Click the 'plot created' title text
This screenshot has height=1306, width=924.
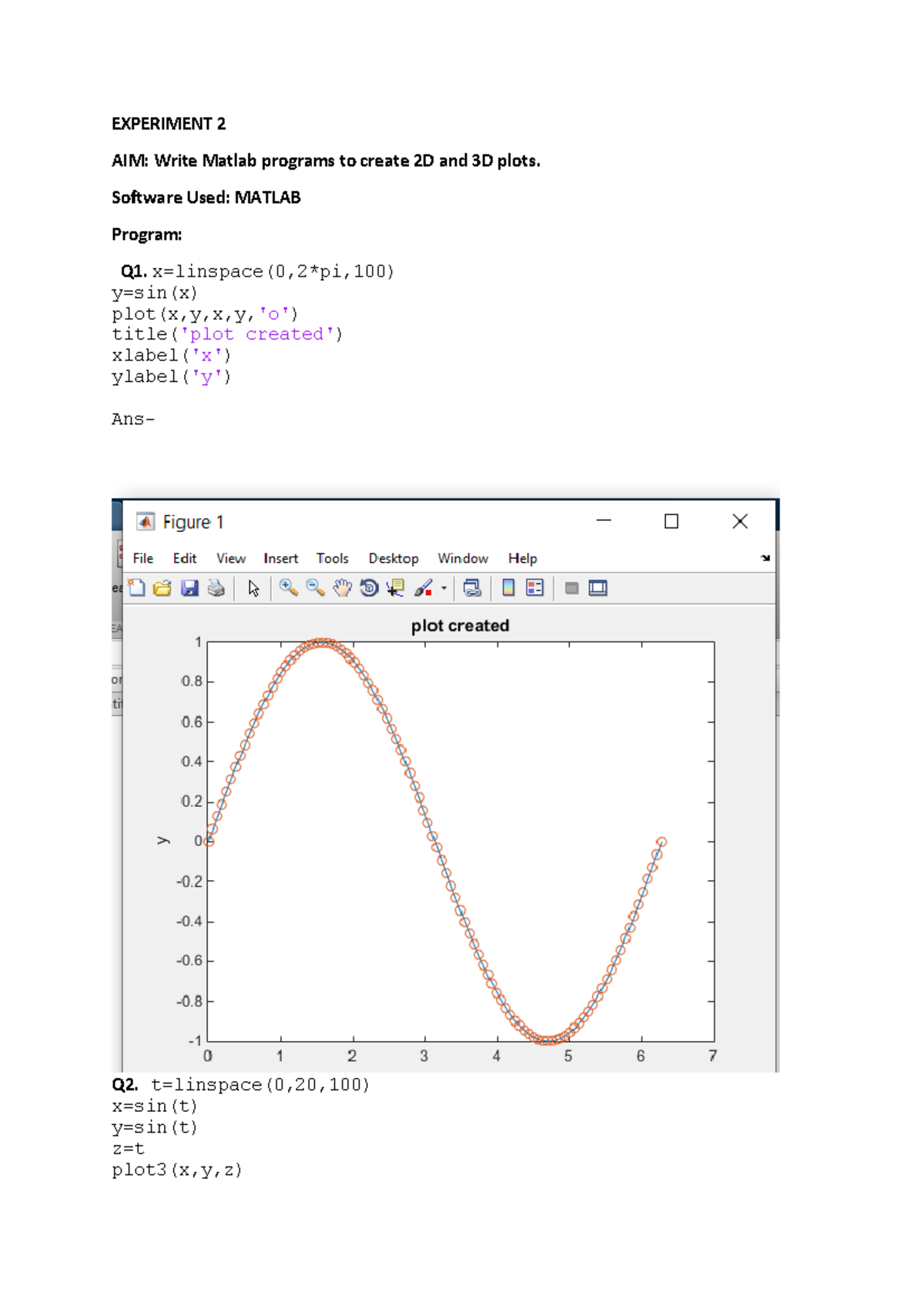(x=460, y=625)
